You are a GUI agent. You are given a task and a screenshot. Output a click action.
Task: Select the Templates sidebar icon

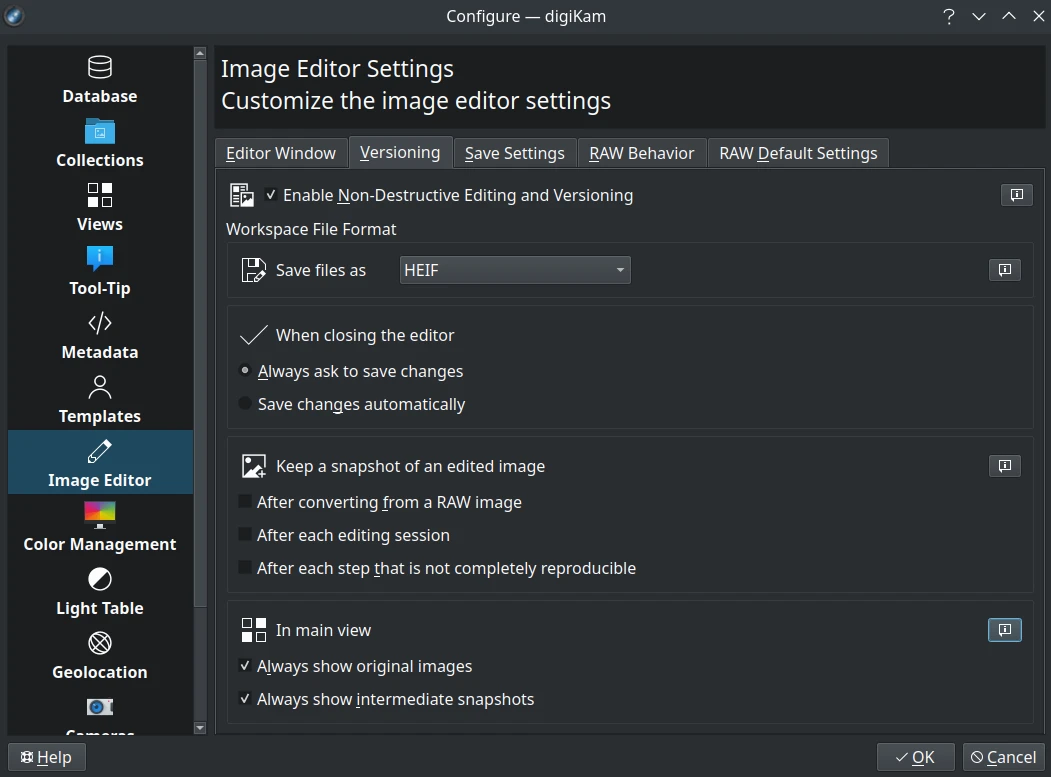coord(99,399)
